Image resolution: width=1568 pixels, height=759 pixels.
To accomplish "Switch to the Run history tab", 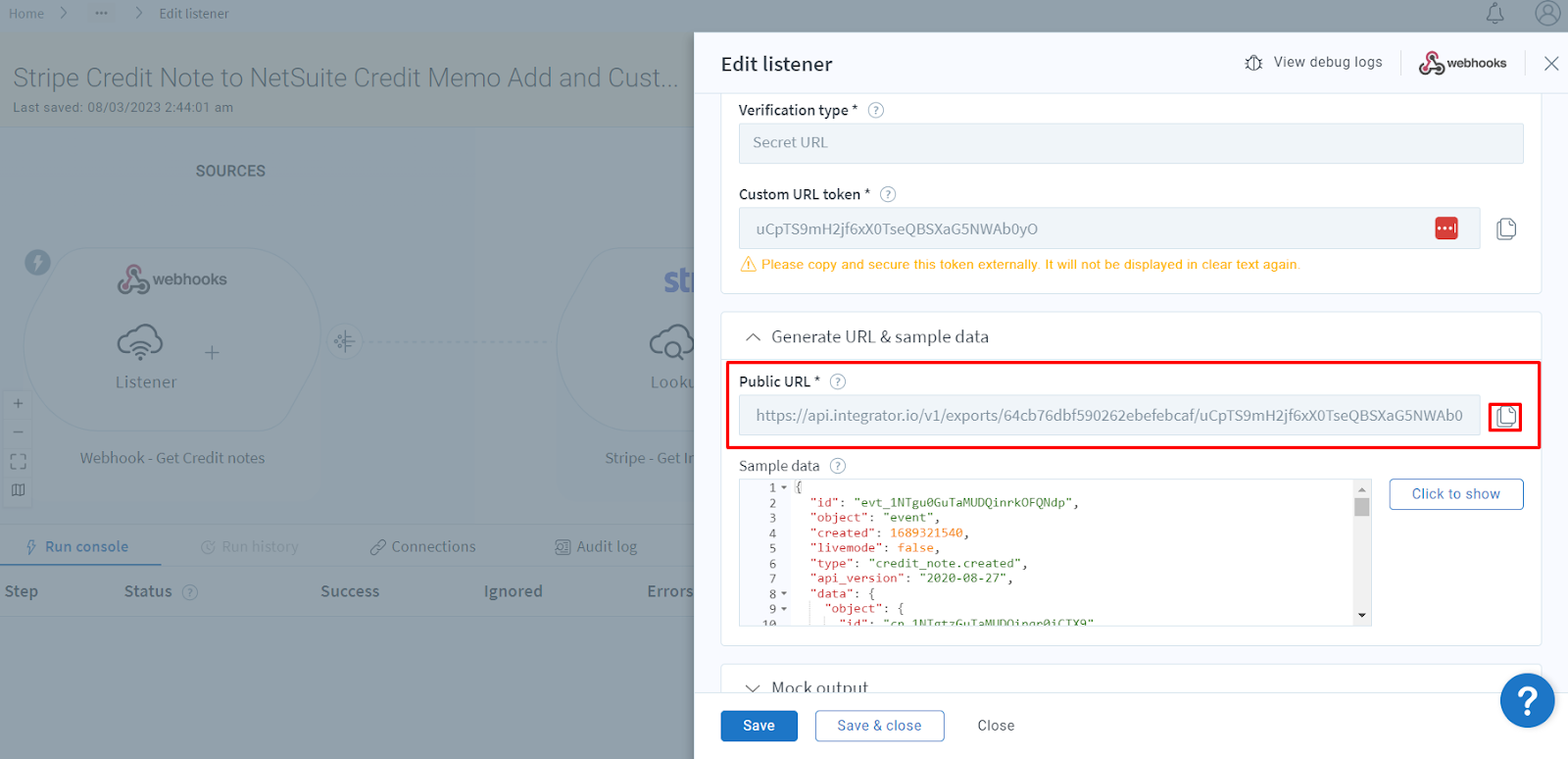I will pos(250,547).
